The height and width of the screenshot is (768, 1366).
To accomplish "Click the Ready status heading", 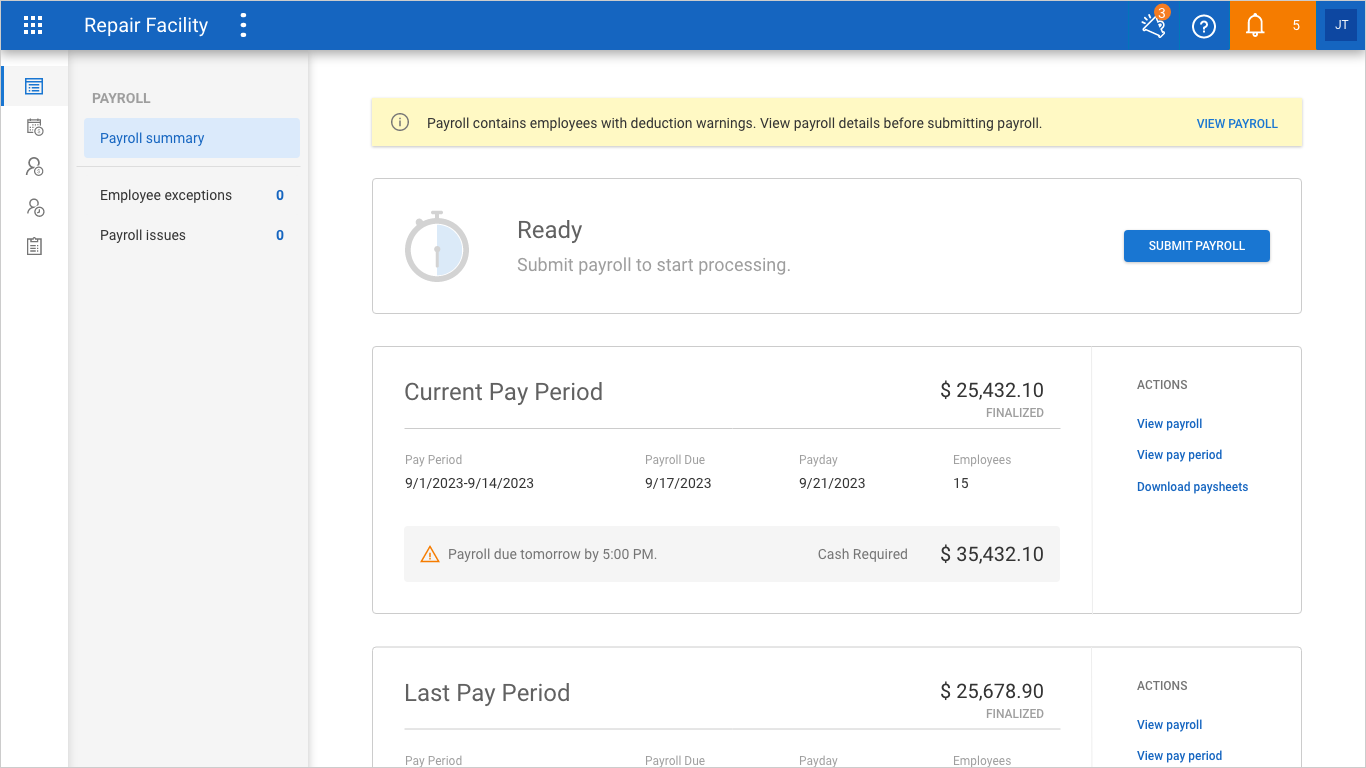I will [x=549, y=230].
